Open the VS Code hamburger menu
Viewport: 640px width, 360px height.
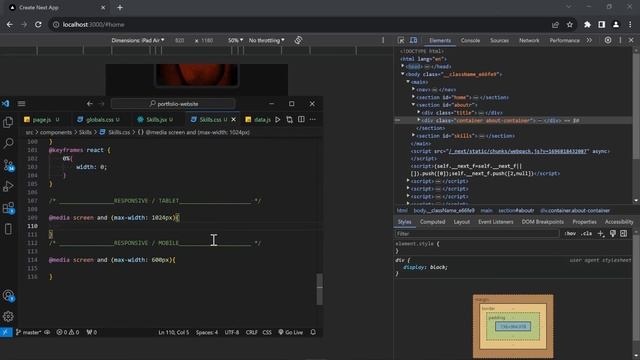(x=22, y=104)
